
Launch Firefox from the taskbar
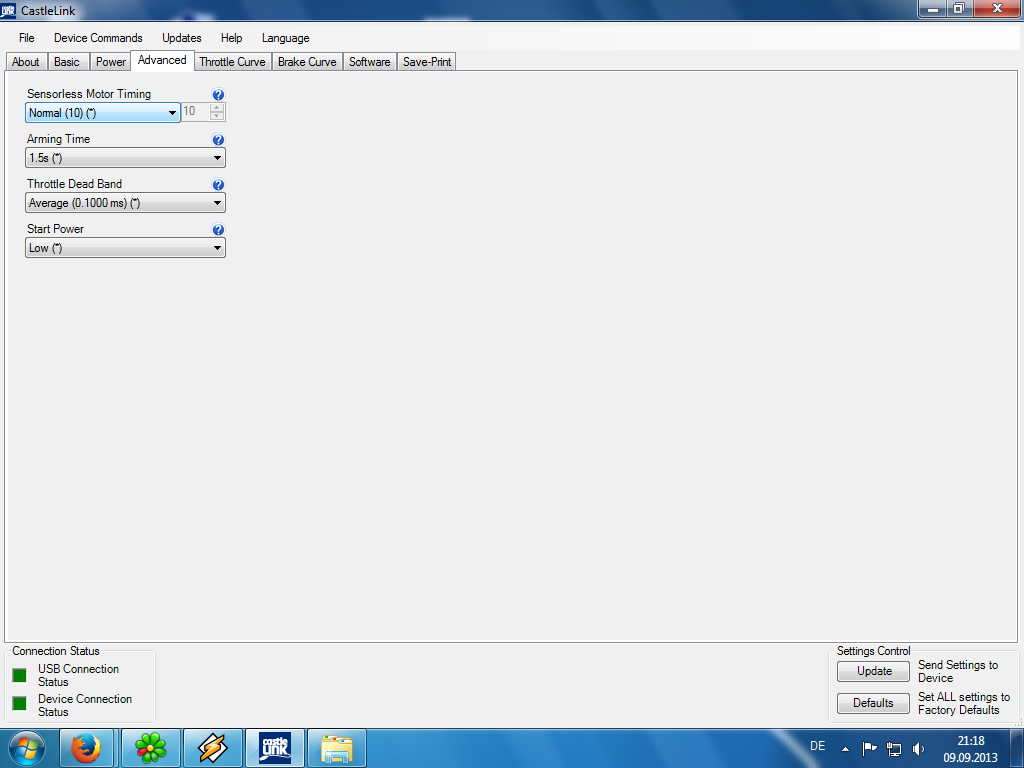pos(86,748)
